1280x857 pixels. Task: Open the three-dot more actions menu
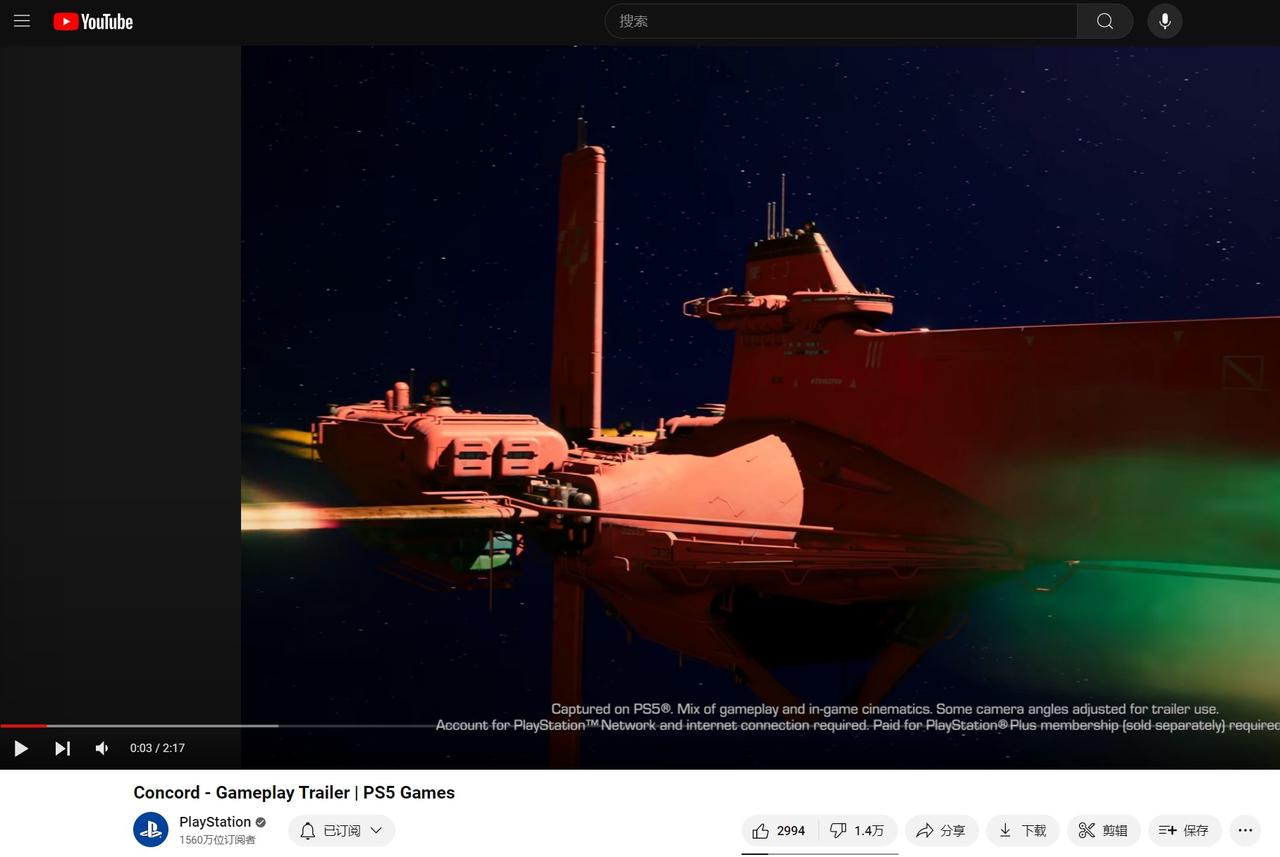pos(1244,830)
